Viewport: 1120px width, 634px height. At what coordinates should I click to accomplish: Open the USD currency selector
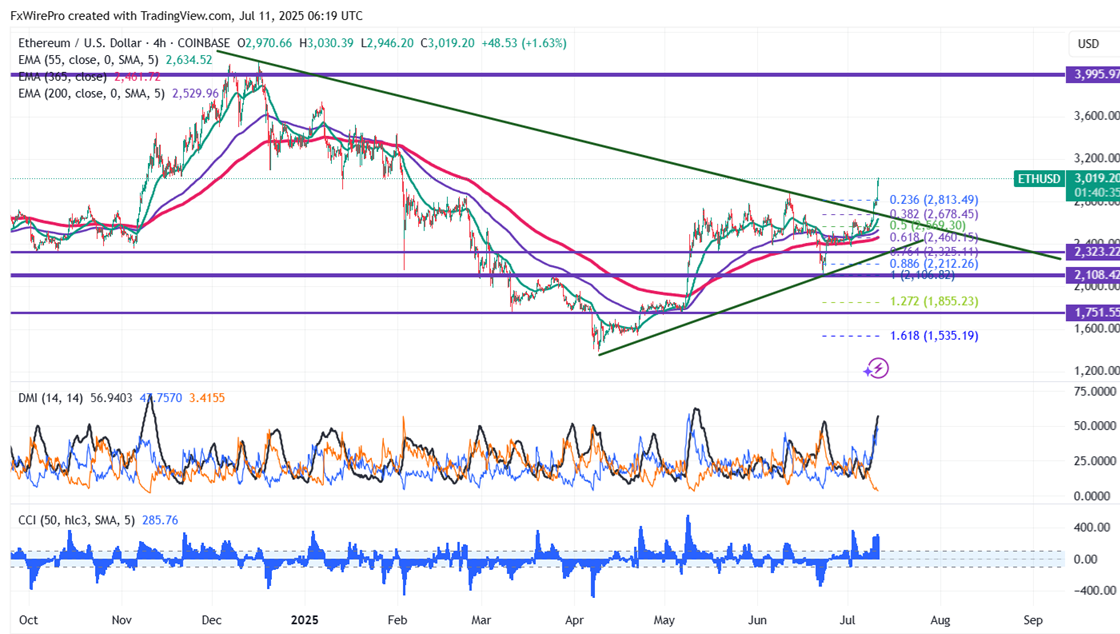tap(1088, 44)
